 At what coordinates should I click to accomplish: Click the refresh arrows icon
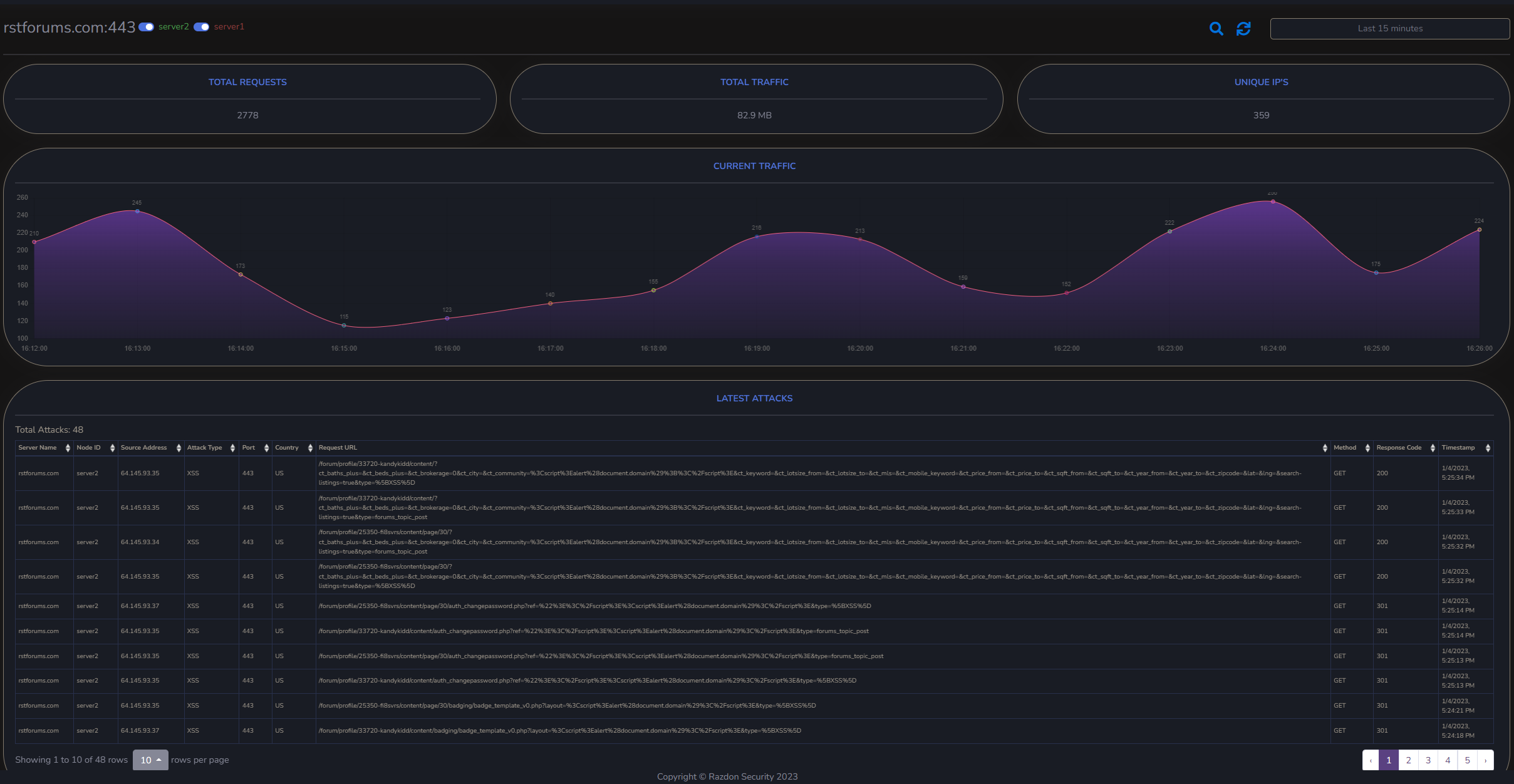[1243, 29]
